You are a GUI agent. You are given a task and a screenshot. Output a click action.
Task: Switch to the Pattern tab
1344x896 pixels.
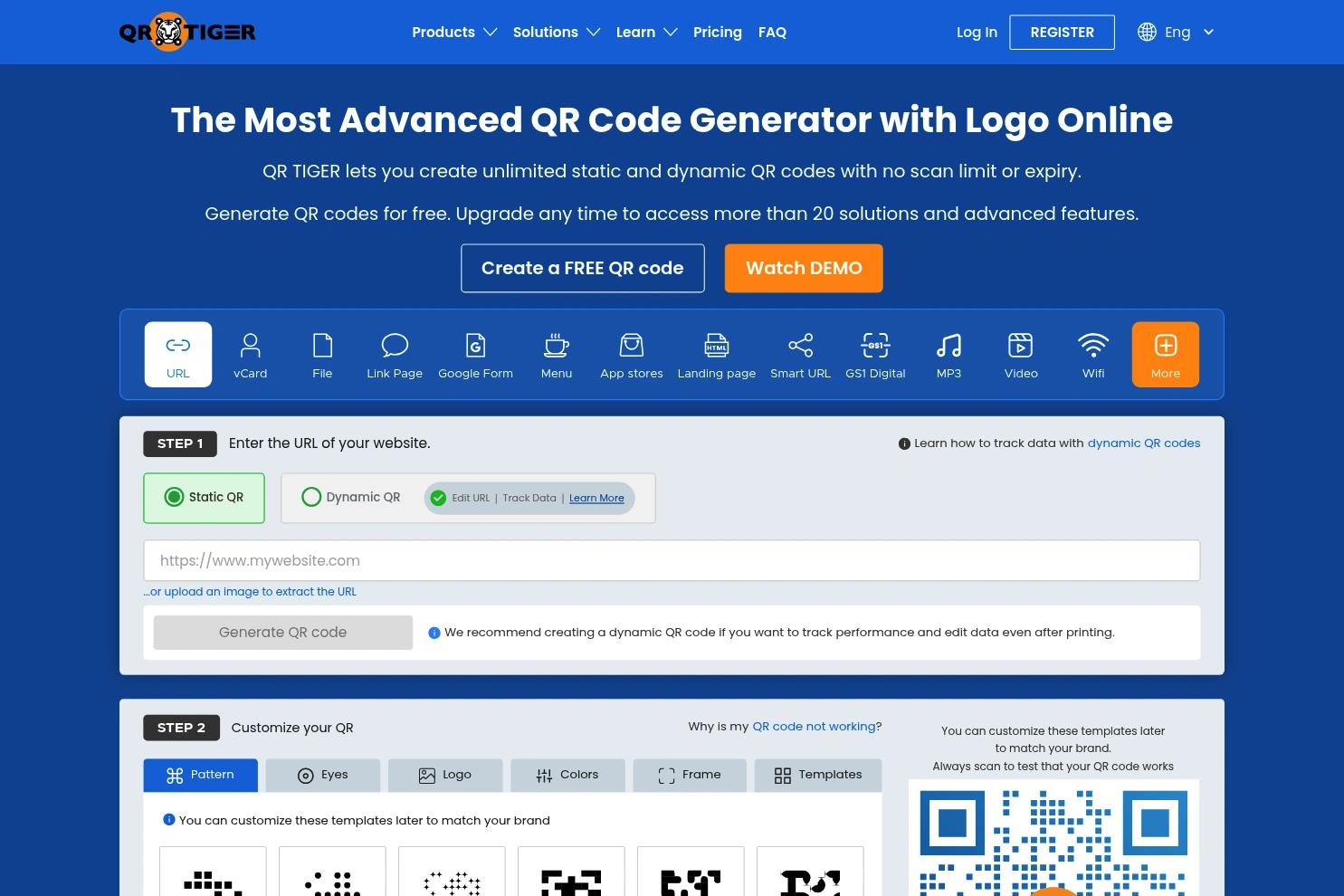pyautogui.click(x=200, y=775)
